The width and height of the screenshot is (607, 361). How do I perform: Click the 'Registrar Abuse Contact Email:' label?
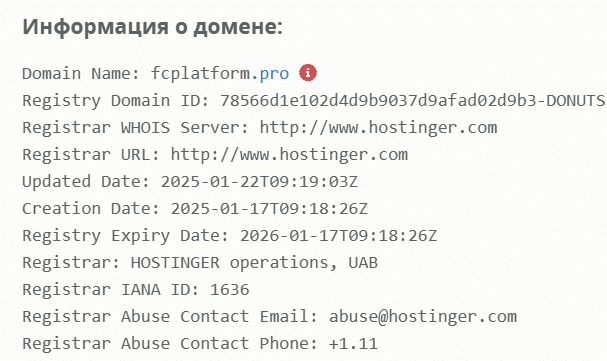click(x=170, y=317)
